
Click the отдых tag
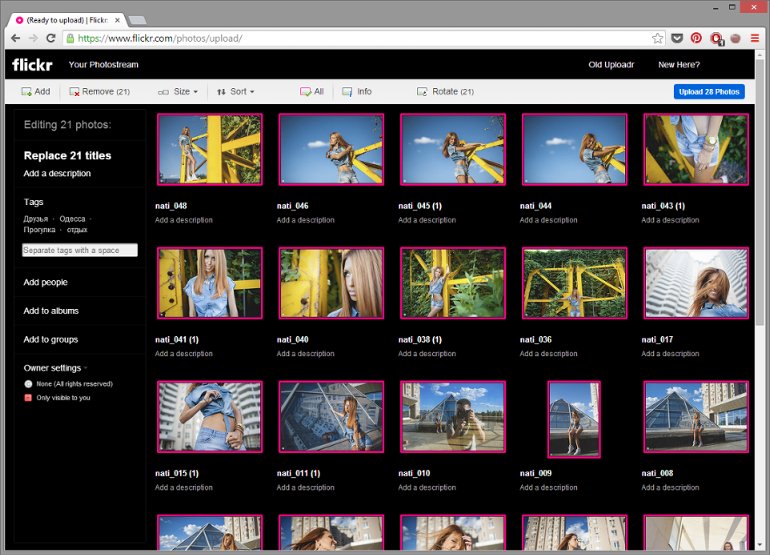pos(77,230)
